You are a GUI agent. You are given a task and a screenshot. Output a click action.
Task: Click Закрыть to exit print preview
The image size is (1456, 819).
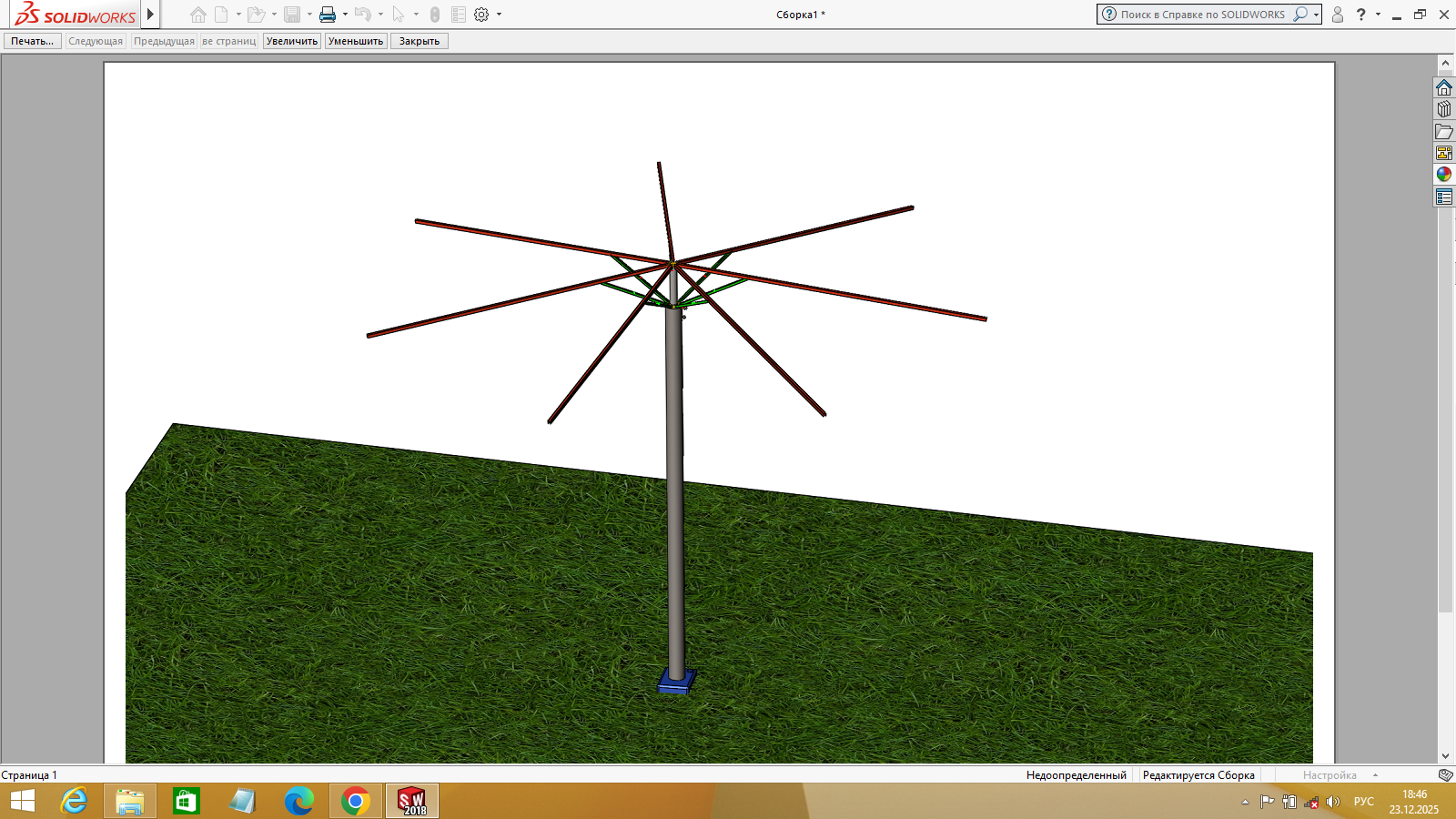click(420, 41)
